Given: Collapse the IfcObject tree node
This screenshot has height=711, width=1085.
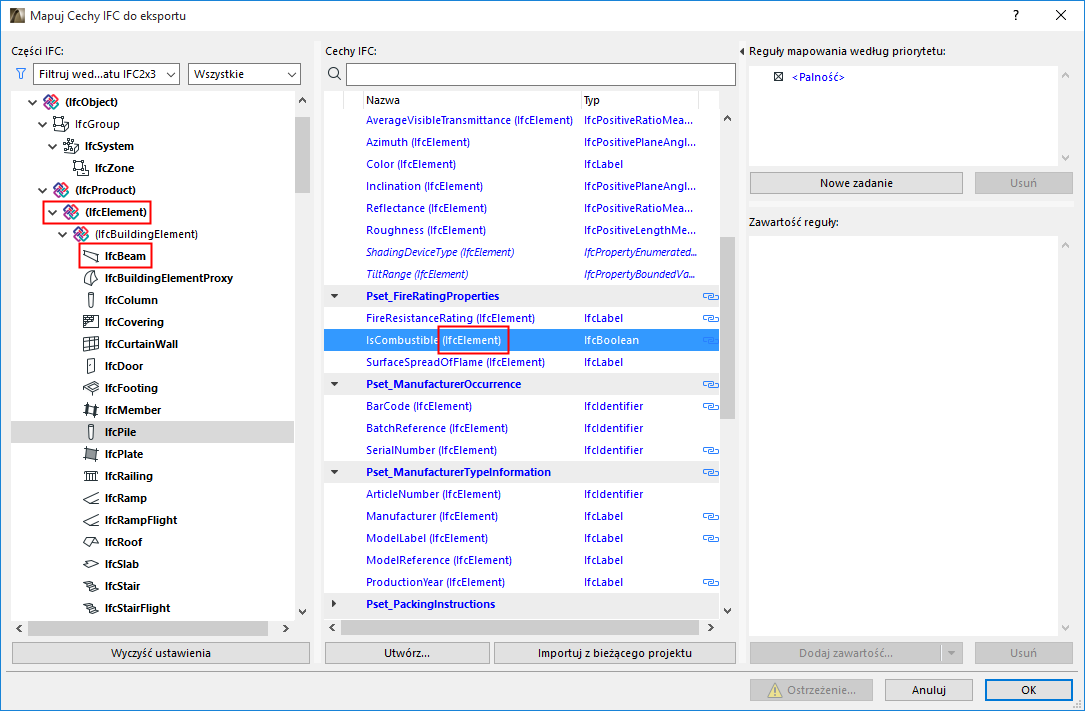Looking at the screenshot, I should pos(33,102).
